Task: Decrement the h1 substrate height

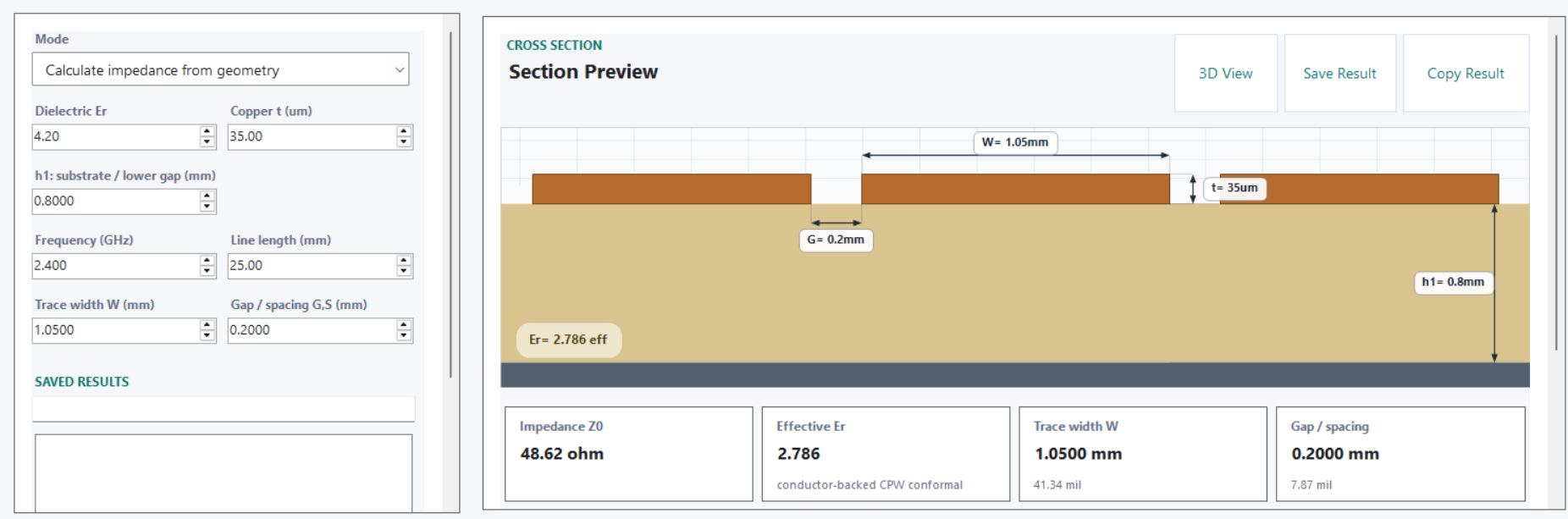Action: coord(207,207)
